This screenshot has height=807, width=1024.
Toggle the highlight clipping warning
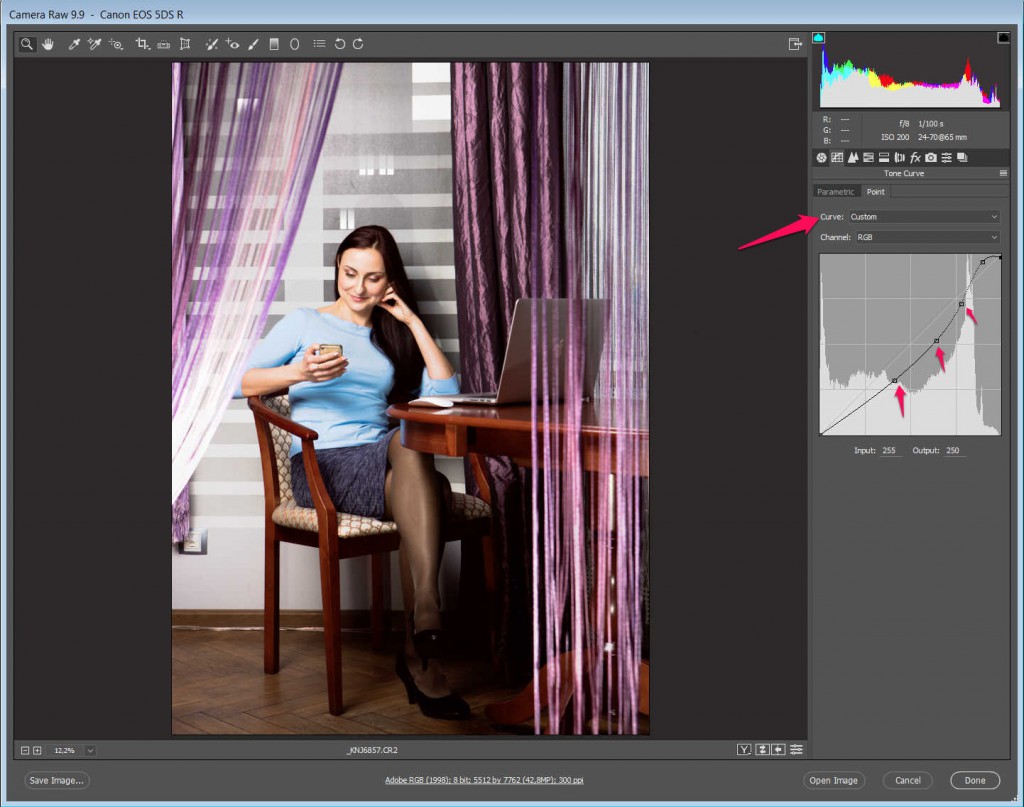1003,38
